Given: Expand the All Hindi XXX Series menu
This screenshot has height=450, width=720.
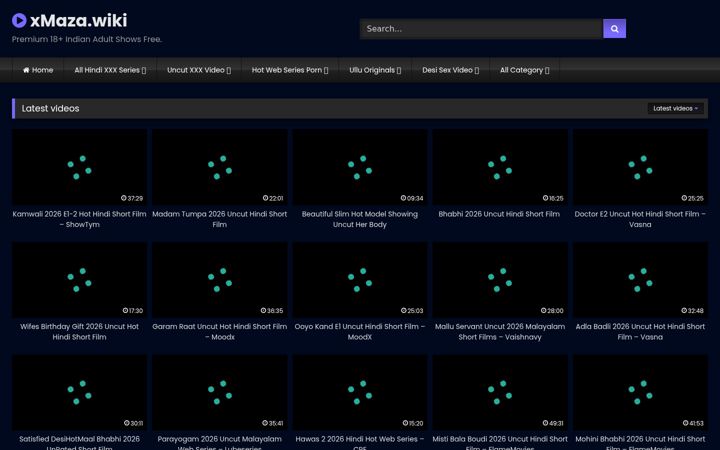Looking at the screenshot, I should 110,70.
